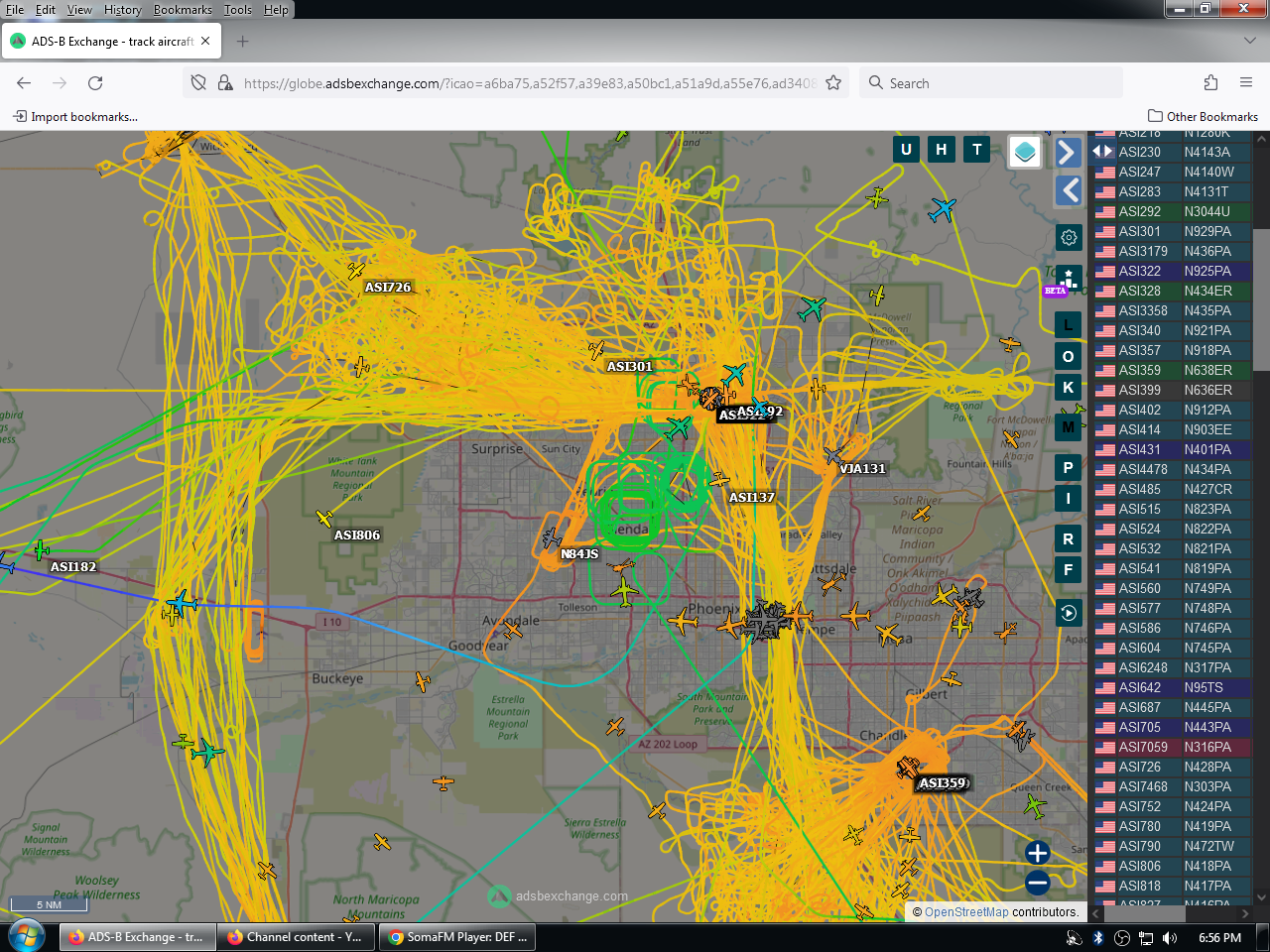
Task: Open Bluetooth tray icon
Action: [x=1098, y=938]
